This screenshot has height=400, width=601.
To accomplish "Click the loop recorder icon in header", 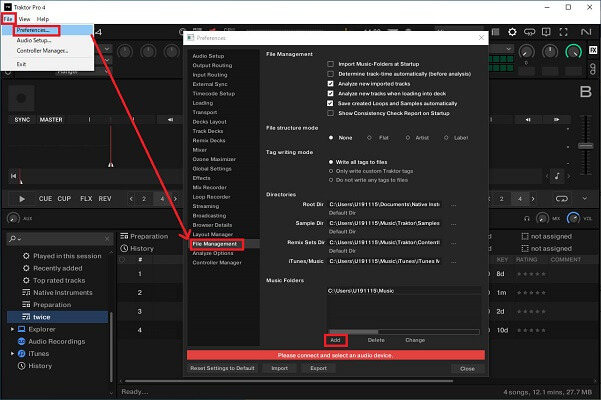I will 529,32.
